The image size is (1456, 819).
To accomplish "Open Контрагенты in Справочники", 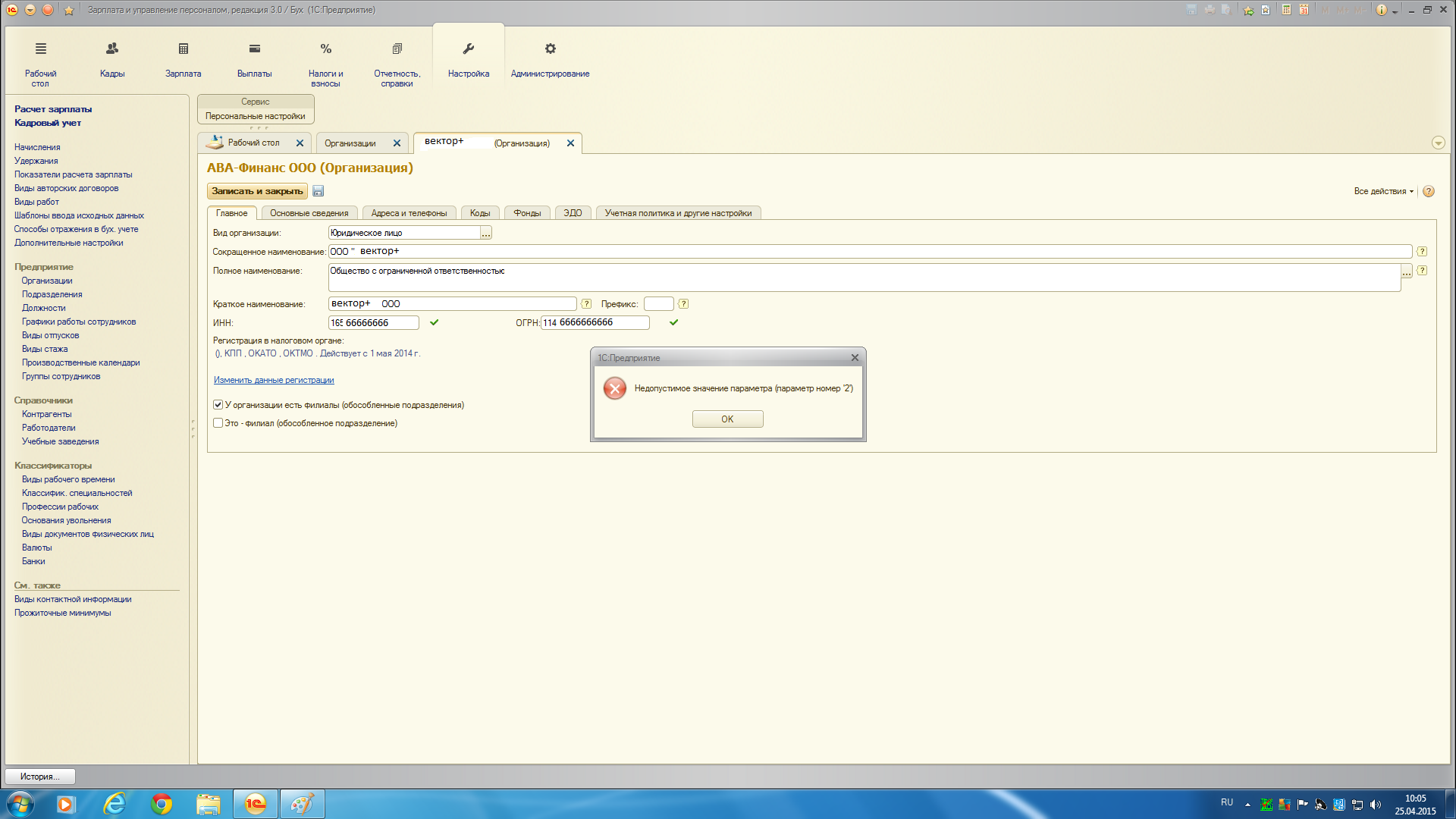I will (x=47, y=414).
